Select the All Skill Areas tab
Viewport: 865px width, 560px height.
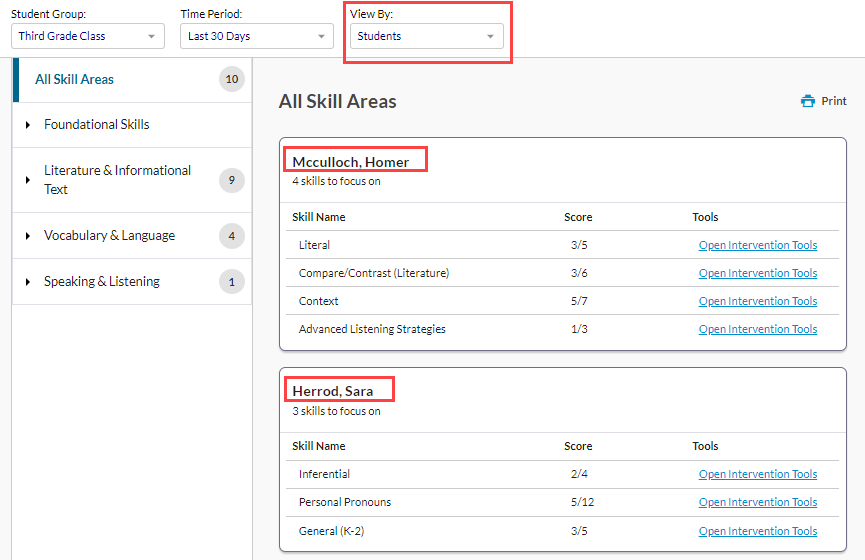point(132,79)
